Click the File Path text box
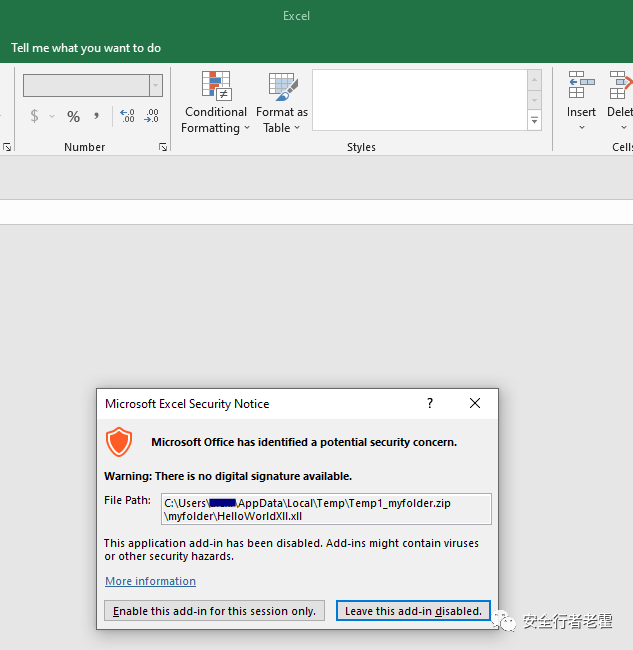This screenshot has height=650, width=633. tap(326, 509)
